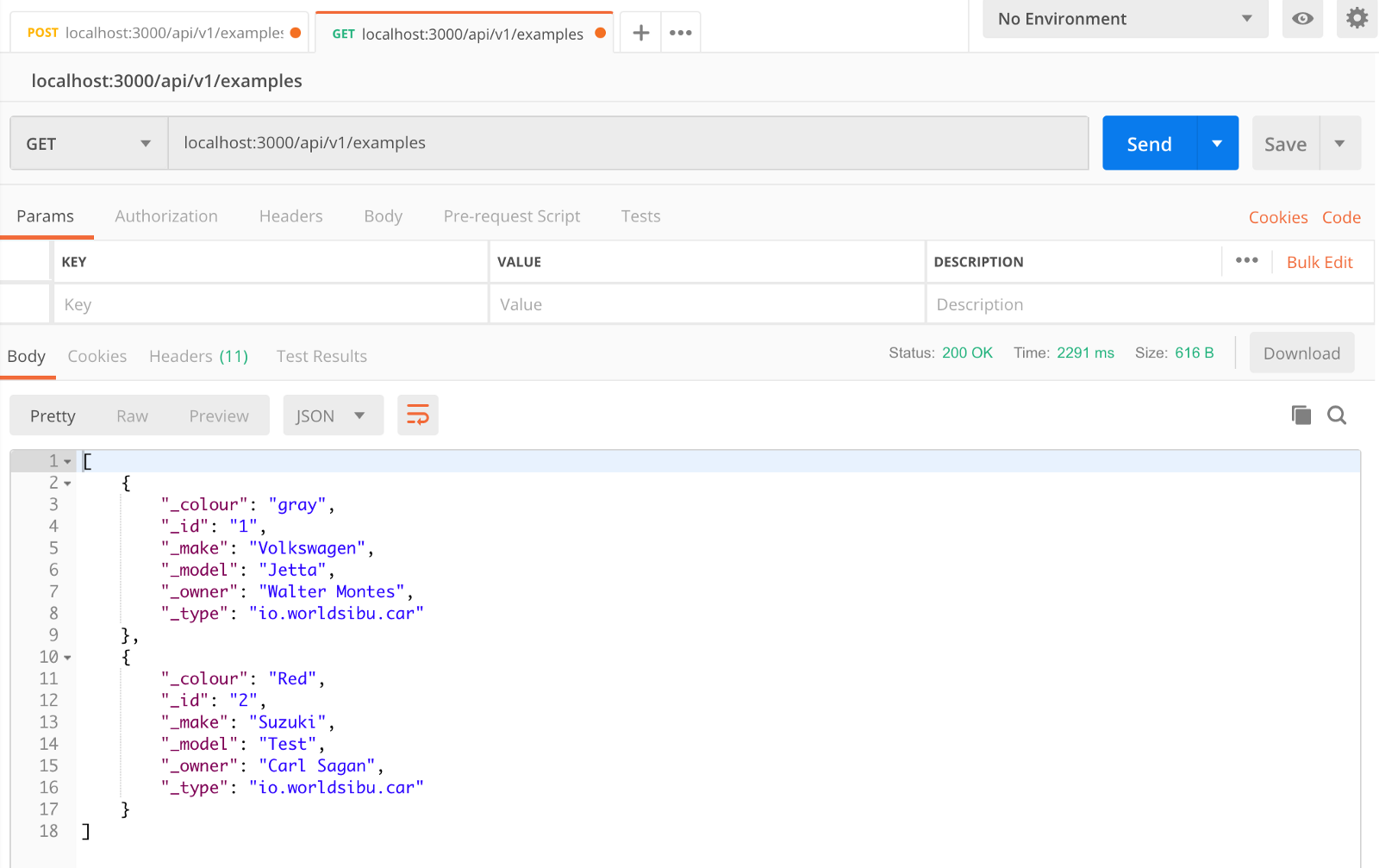Click the request URL input field
The width and height of the screenshot is (1379, 868).
(627, 143)
